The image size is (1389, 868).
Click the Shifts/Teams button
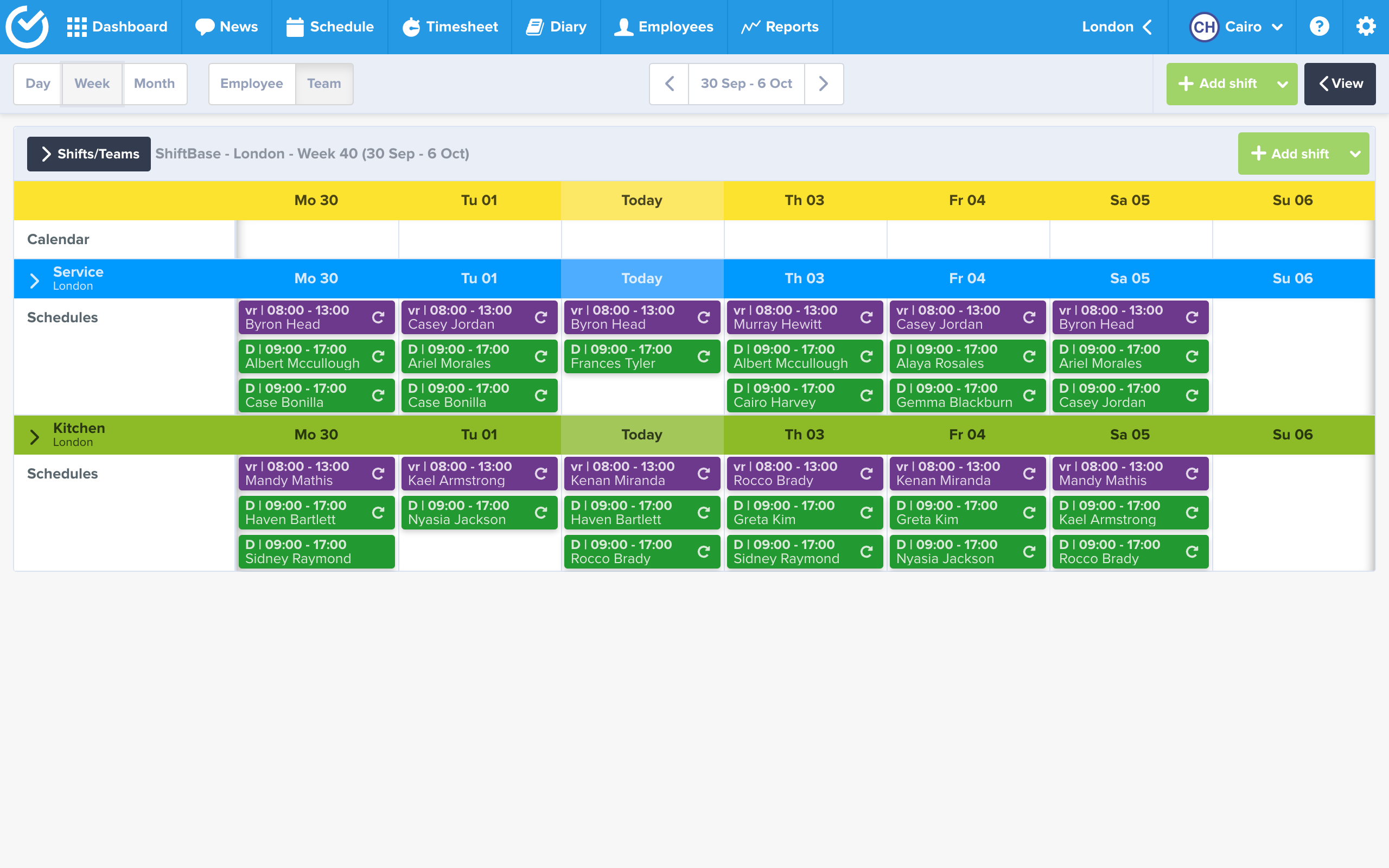89,154
